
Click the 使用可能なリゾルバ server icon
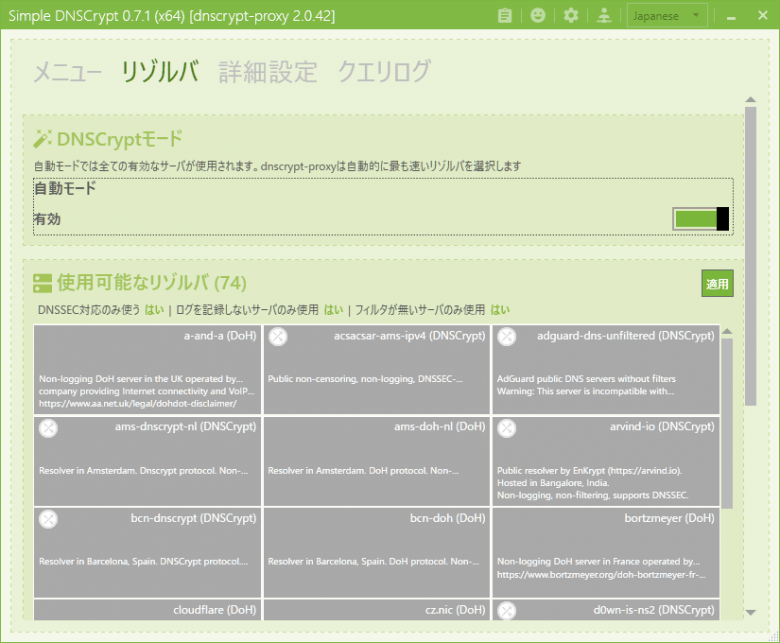42,283
